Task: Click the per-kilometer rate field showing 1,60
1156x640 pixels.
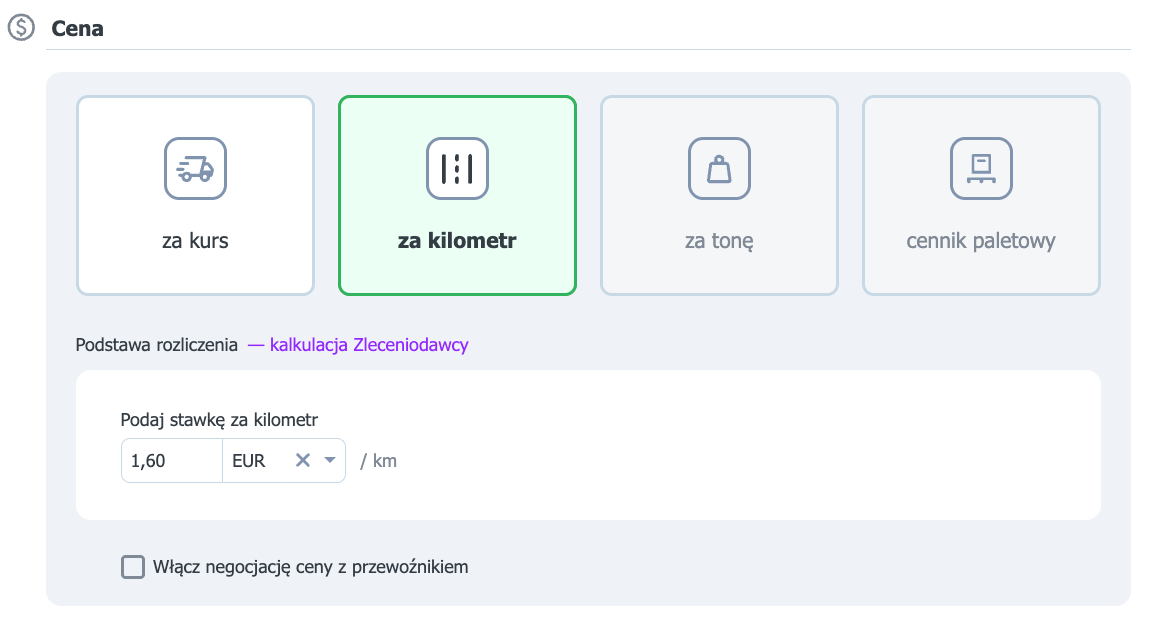Action: (x=172, y=461)
